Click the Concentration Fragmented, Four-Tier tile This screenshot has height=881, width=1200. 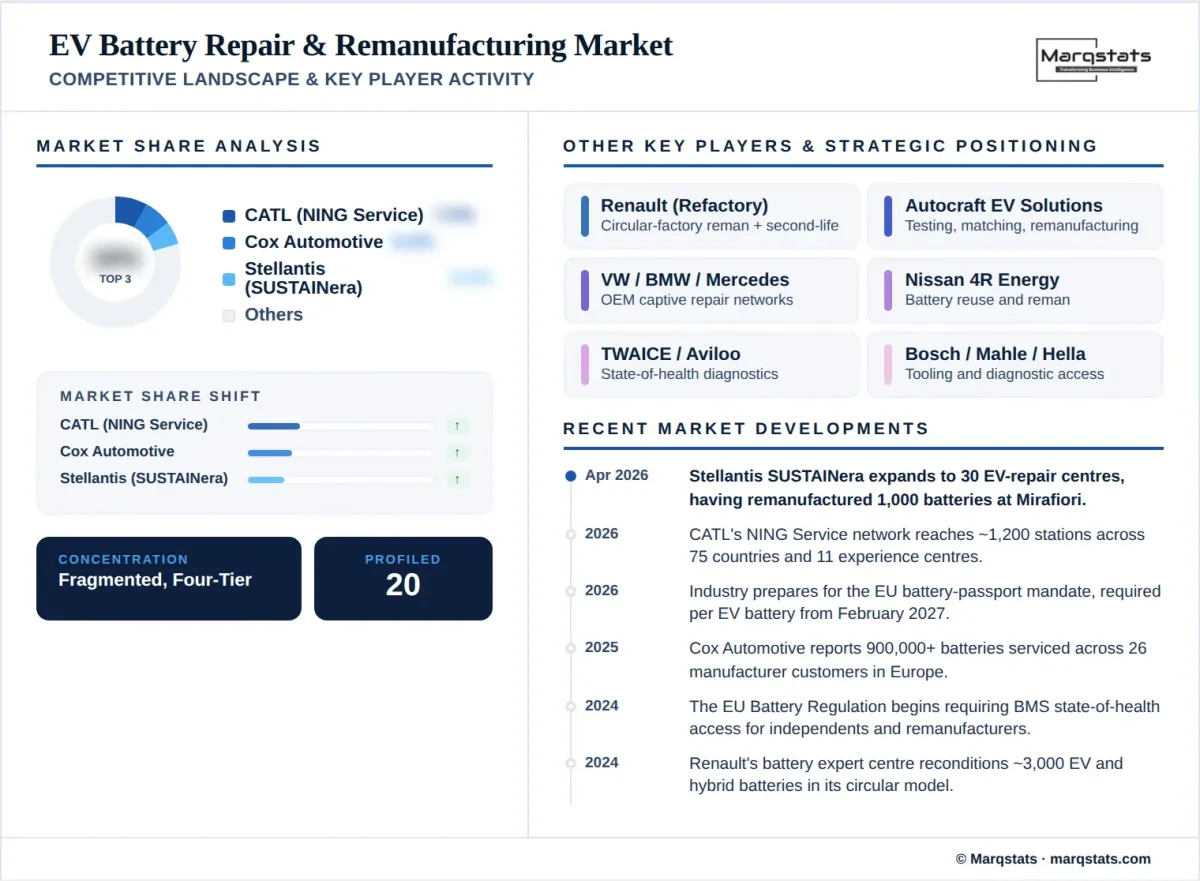pos(169,579)
